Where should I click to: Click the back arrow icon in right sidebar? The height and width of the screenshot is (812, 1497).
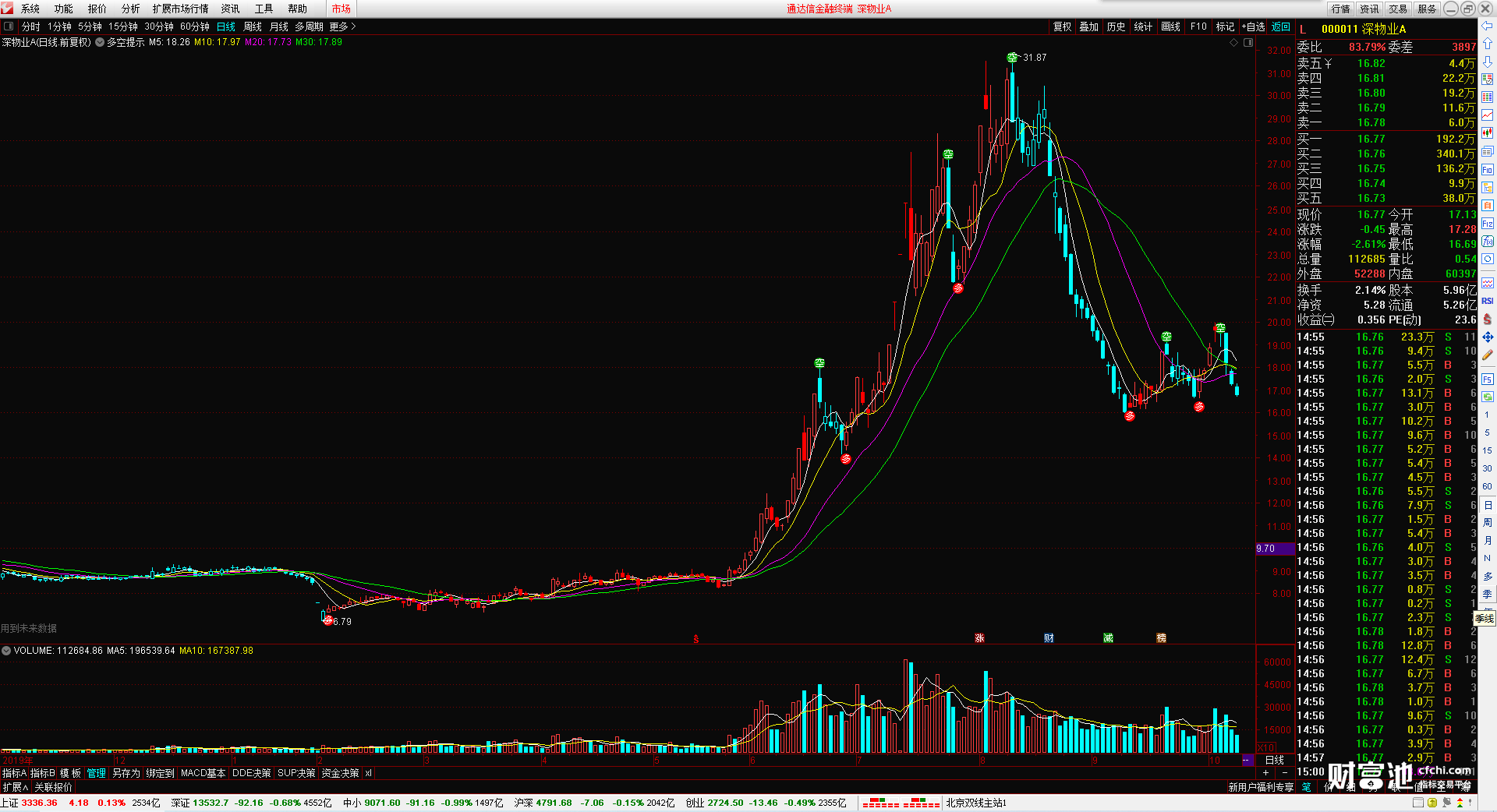pyautogui.click(x=1487, y=26)
